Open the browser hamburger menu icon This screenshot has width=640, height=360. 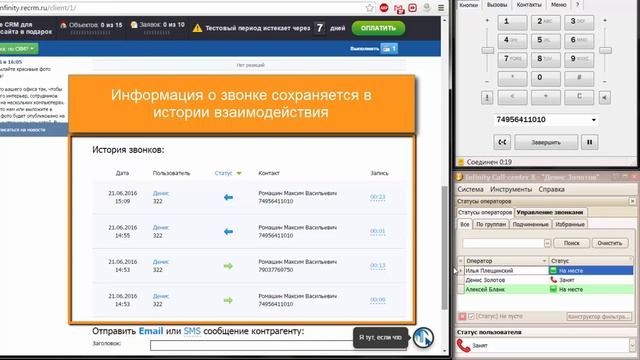pyautogui.click(x=441, y=8)
